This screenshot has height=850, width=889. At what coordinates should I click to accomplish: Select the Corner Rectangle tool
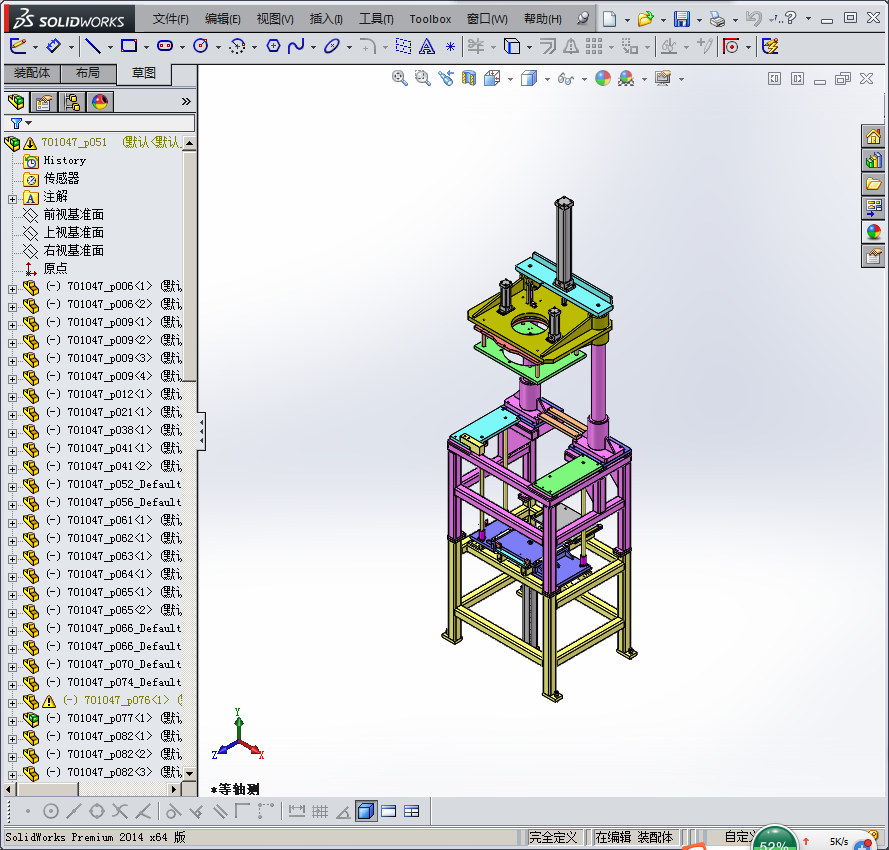point(129,46)
